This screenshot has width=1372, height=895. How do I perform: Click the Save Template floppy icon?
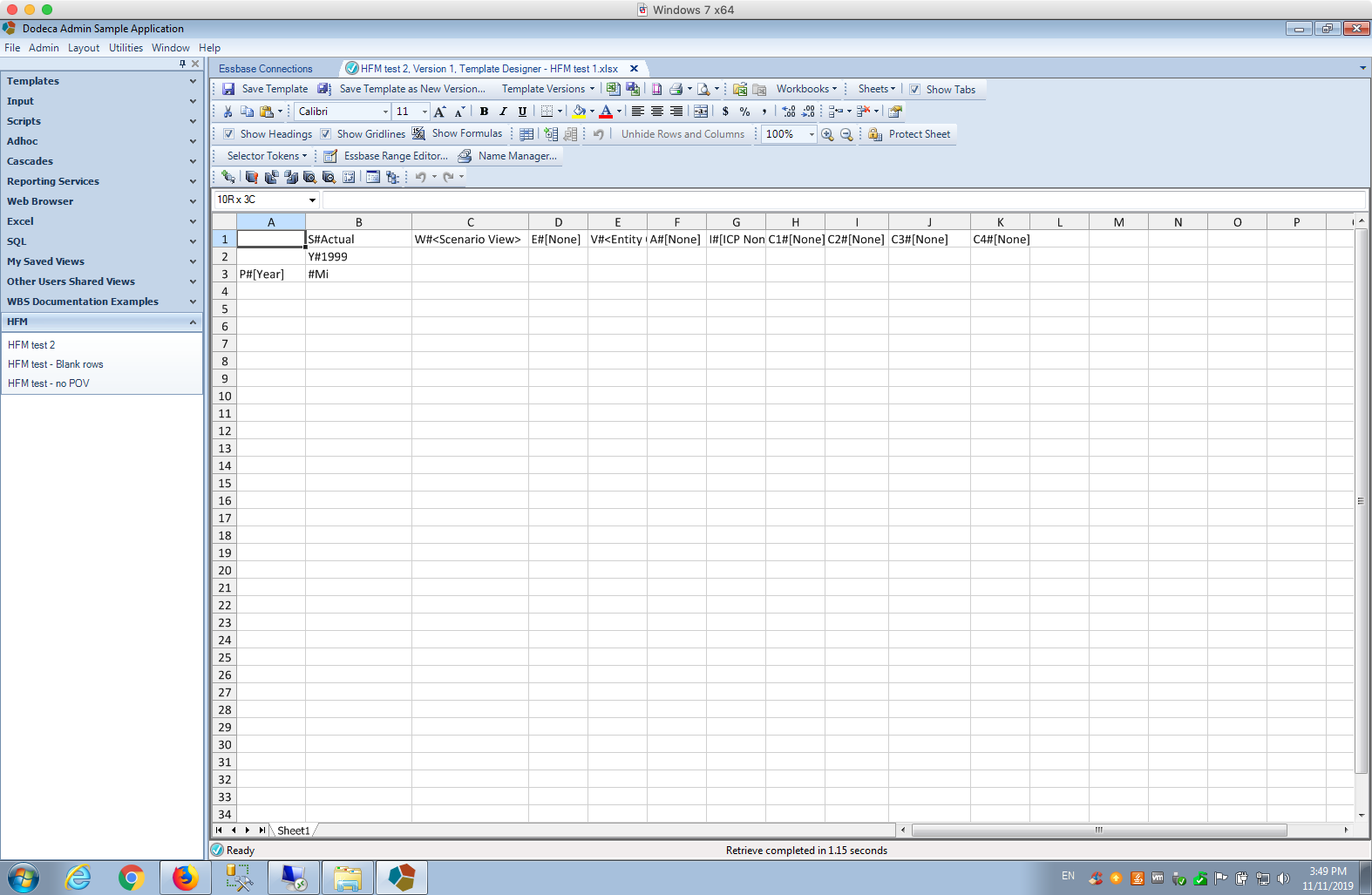click(x=228, y=89)
